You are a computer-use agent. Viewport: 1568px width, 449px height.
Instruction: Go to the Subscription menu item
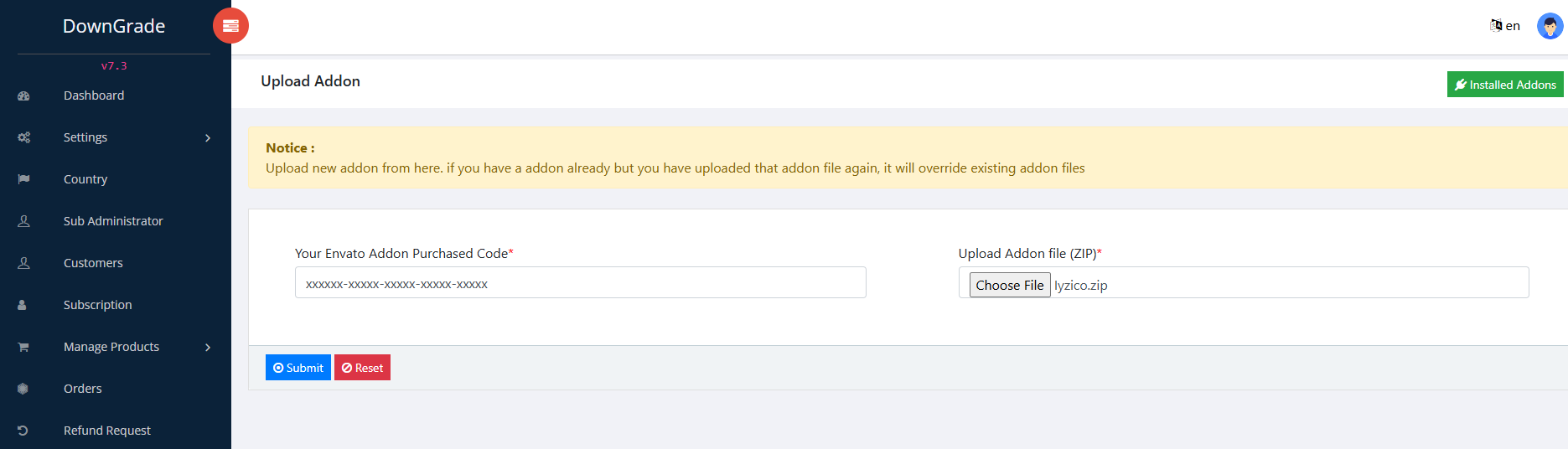(x=97, y=305)
